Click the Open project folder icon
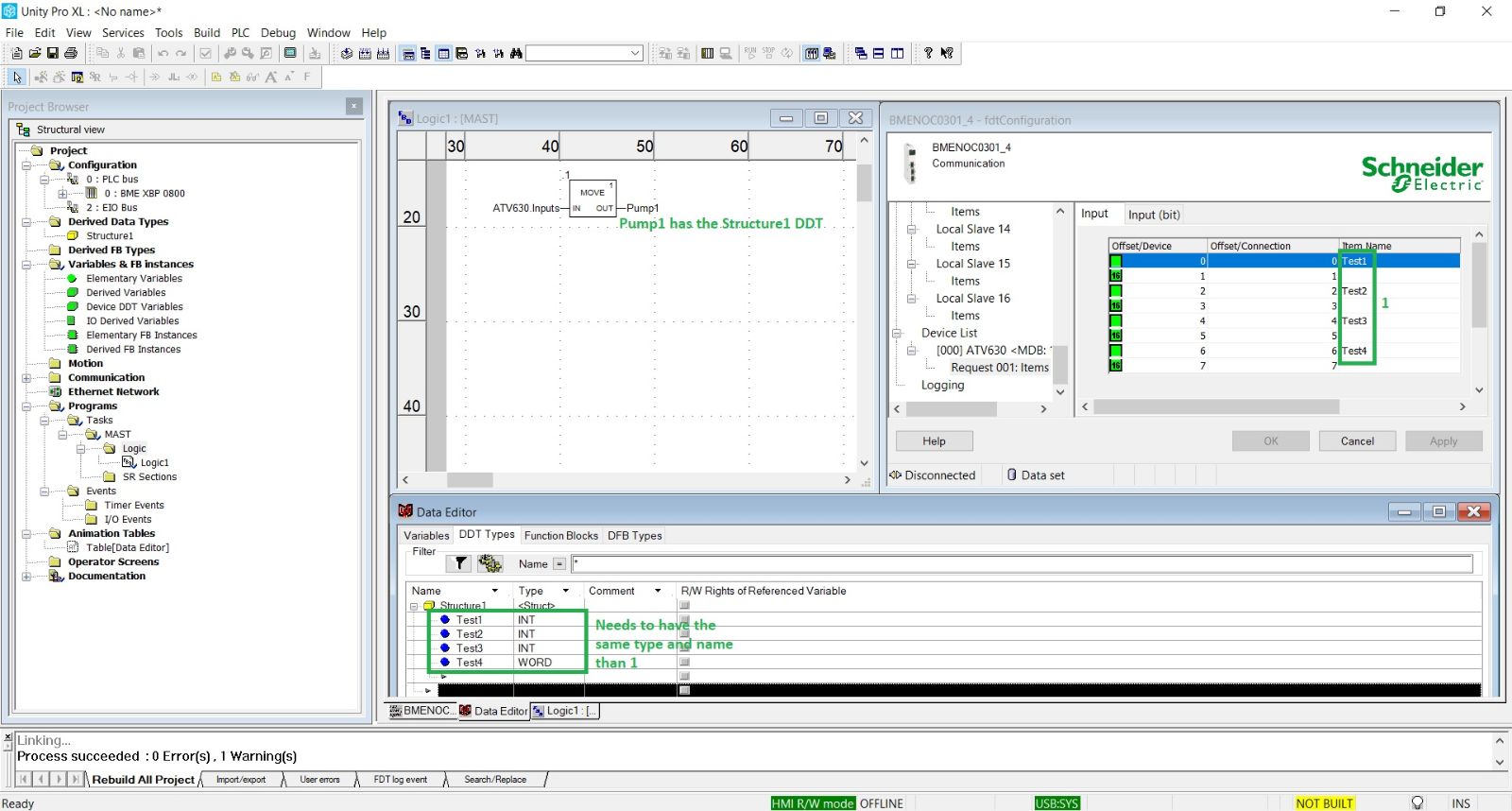This screenshot has height=811, width=1512. click(35, 54)
